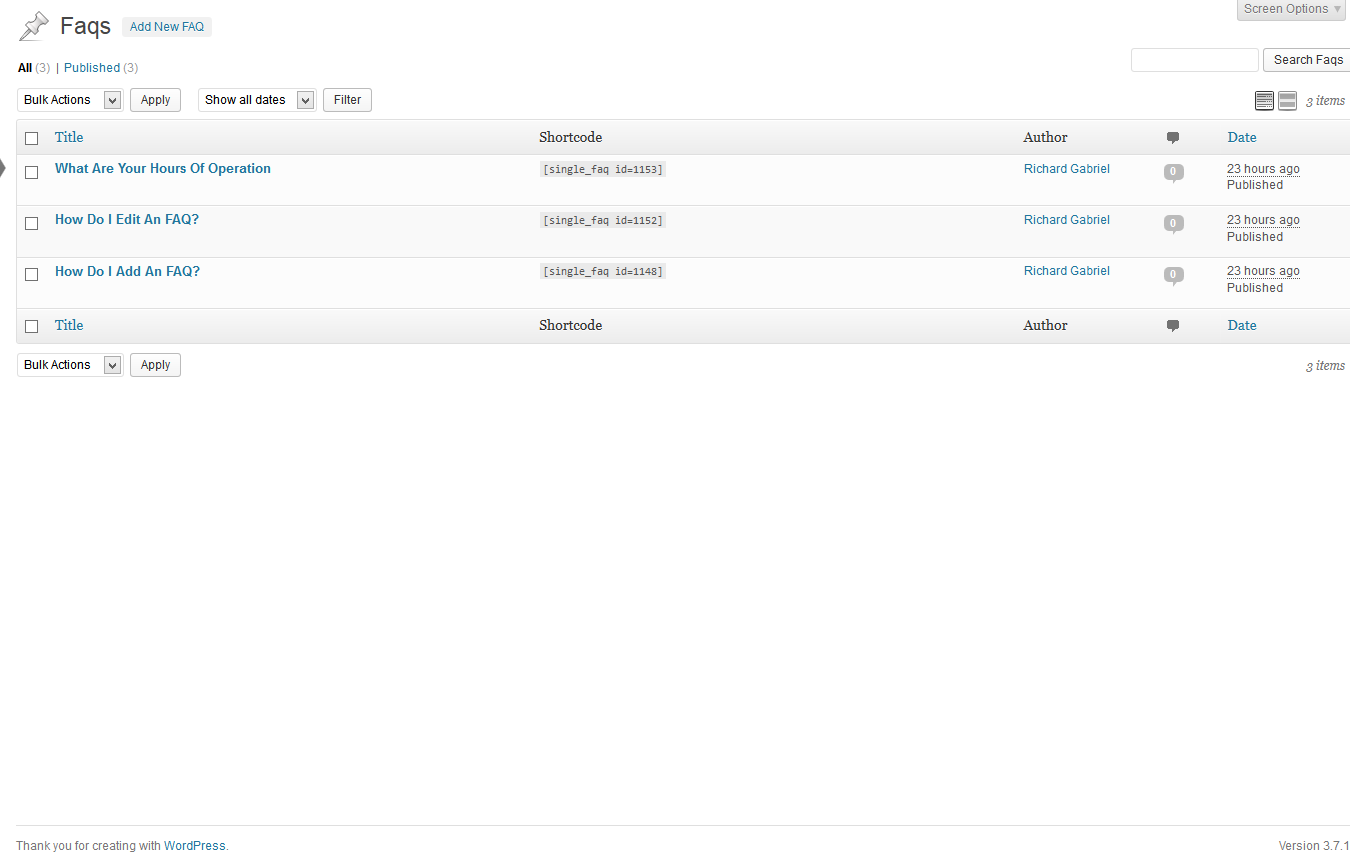Expand the Screen Options panel
This screenshot has height=861, width=1350.
(x=1292, y=9)
